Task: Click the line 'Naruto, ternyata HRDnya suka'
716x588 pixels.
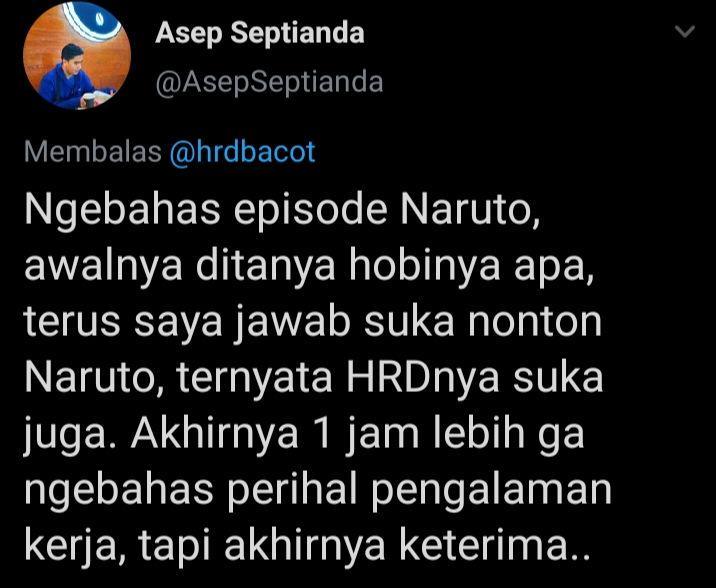Action: pyautogui.click(x=314, y=378)
